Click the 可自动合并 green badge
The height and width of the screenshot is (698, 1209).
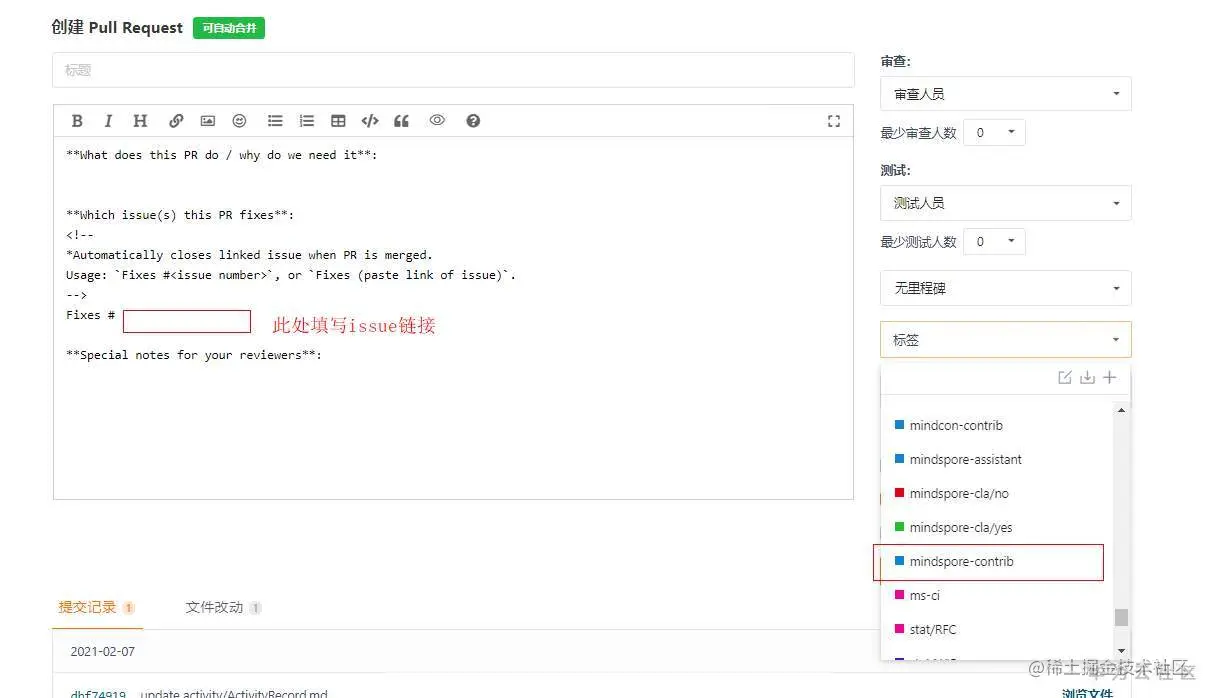tap(229, 28)
